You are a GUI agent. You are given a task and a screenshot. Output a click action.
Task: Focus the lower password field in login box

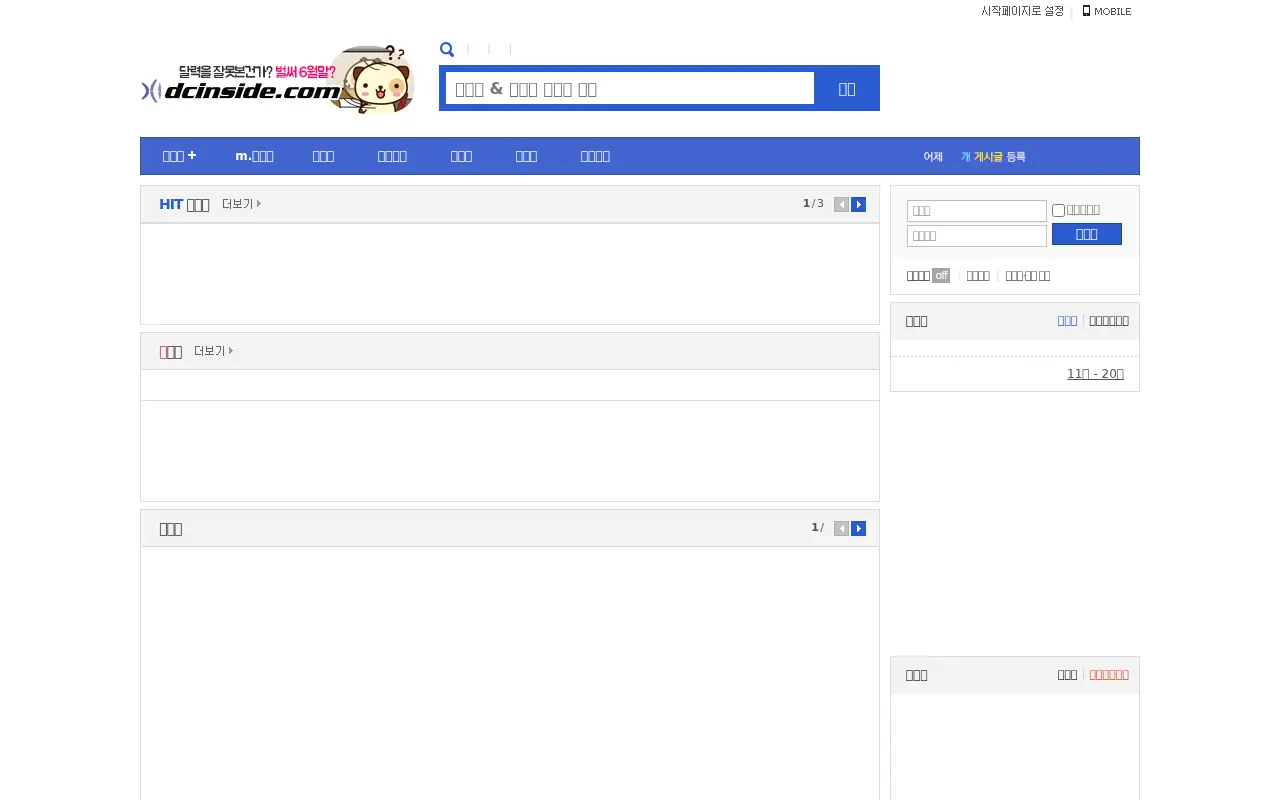(977, 236)
